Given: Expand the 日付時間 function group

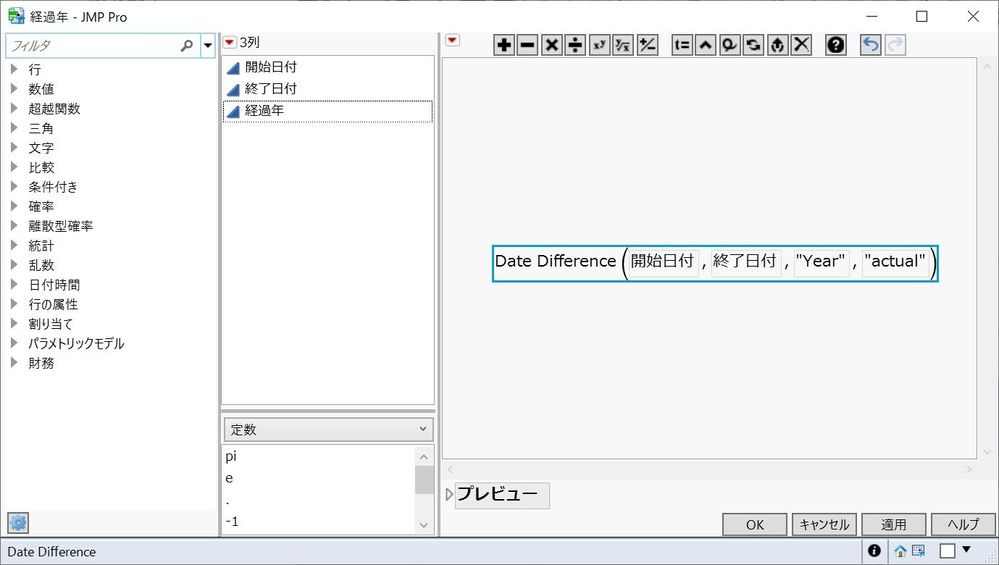Looking at the screenshot, I should point(14,284).
